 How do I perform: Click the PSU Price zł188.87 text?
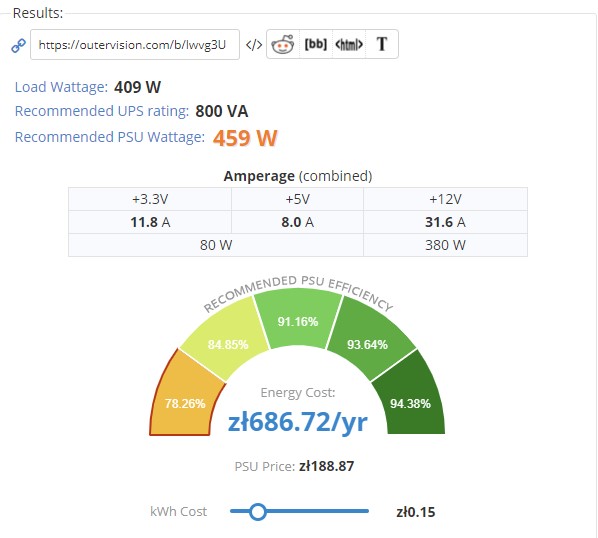tap(294, 466)
